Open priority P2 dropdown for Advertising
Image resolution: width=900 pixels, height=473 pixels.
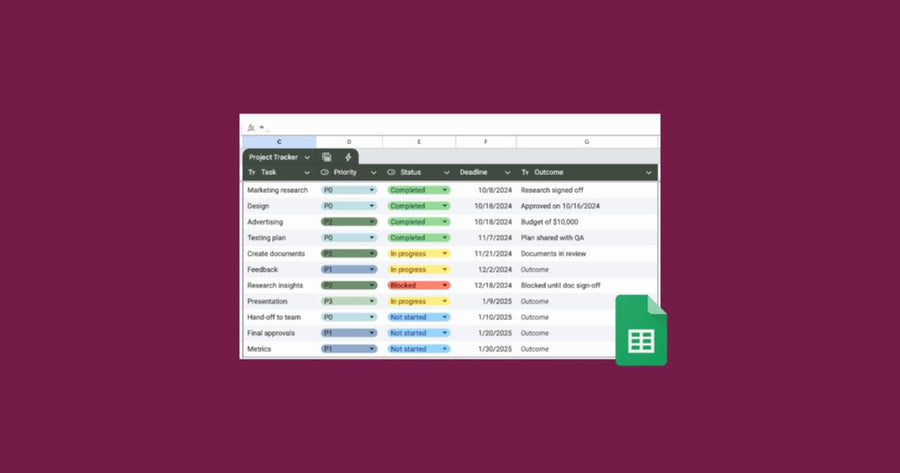[349, 222]
